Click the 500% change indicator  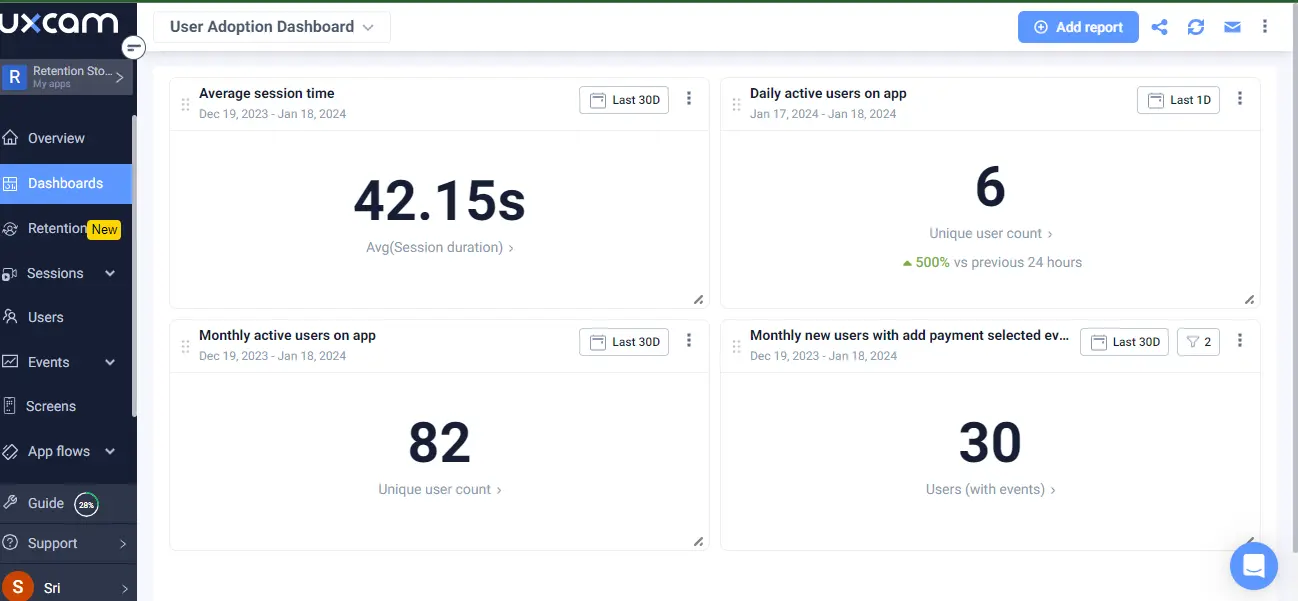click(925, 262)
